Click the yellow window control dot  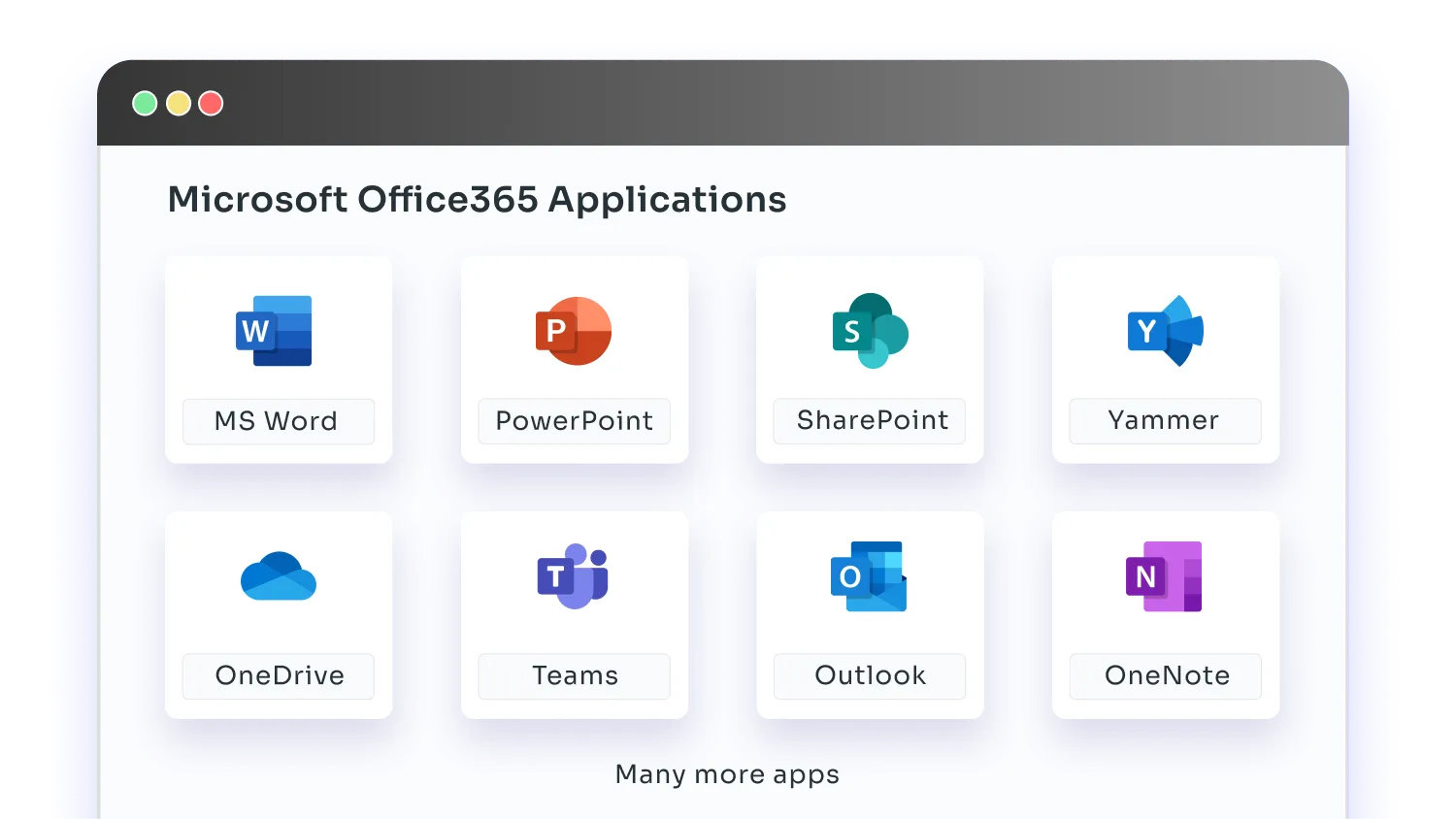point(179,103)
